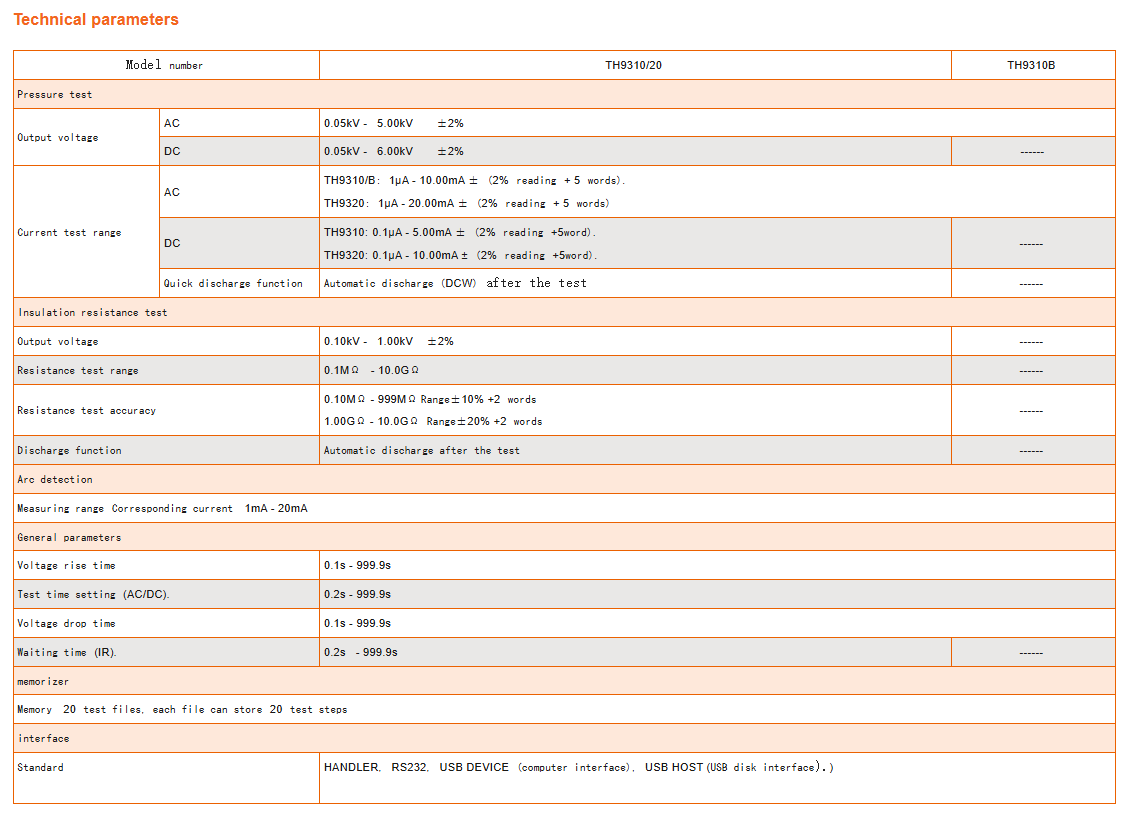Click the Insulation resistance test section header
Viewport: 1123px width, 813px height.
93,313
